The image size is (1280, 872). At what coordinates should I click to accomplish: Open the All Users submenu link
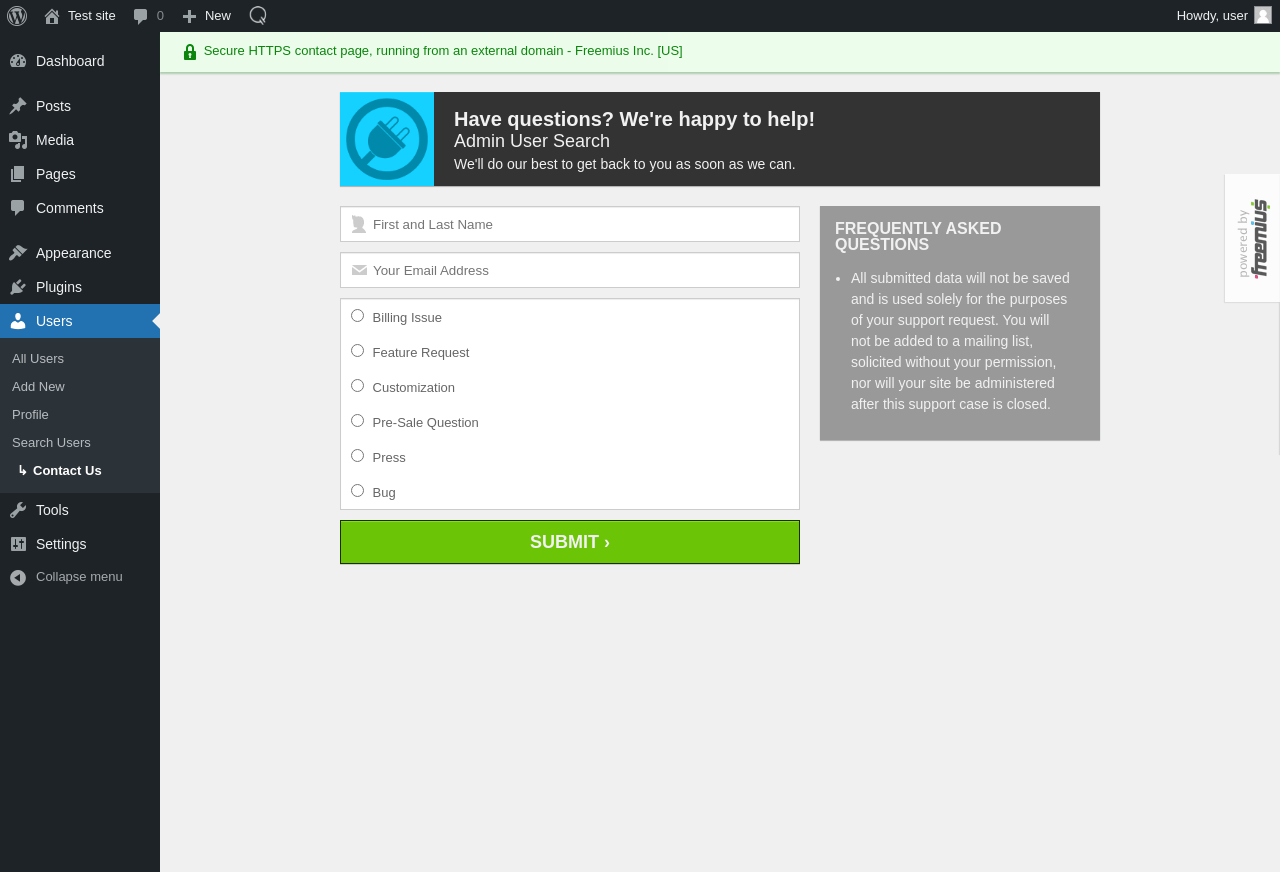38,358
